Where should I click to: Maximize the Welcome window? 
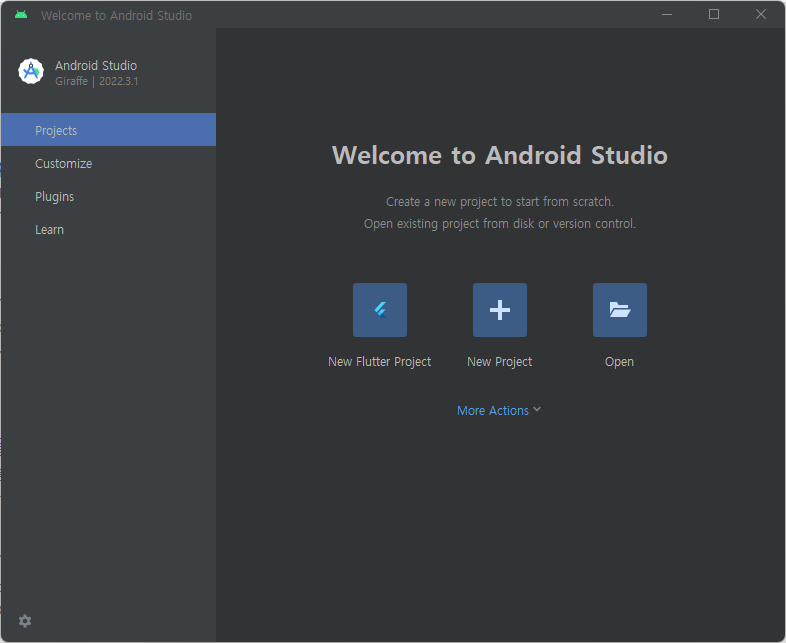pos(714,15)
